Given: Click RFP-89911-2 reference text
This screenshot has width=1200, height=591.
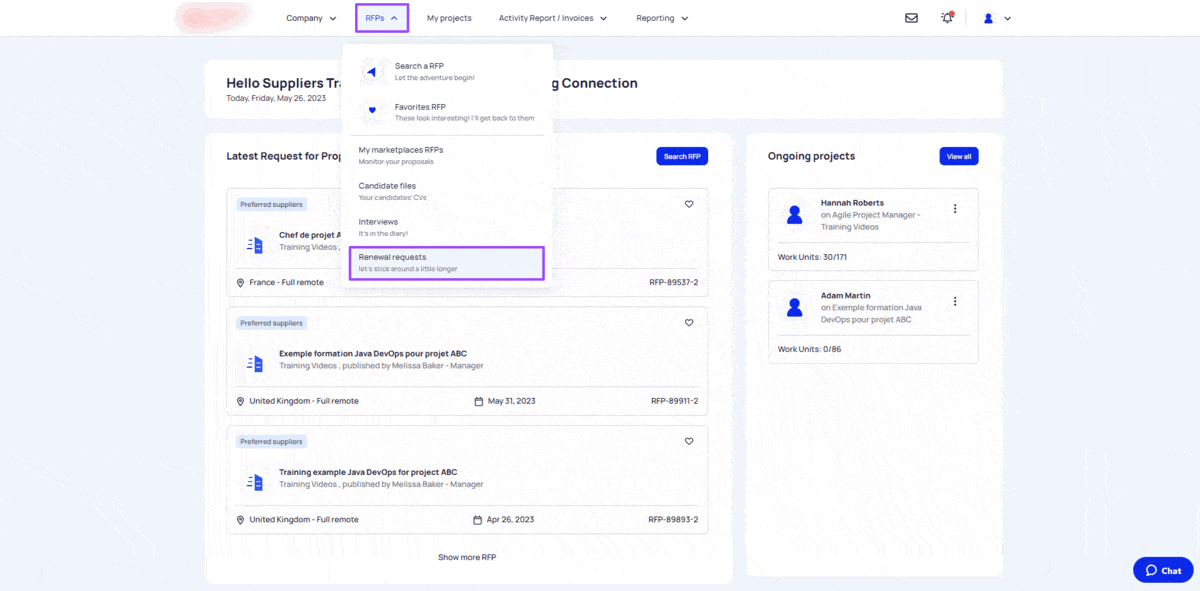Looking at the screenshot, I should click(x=675, y=401).
